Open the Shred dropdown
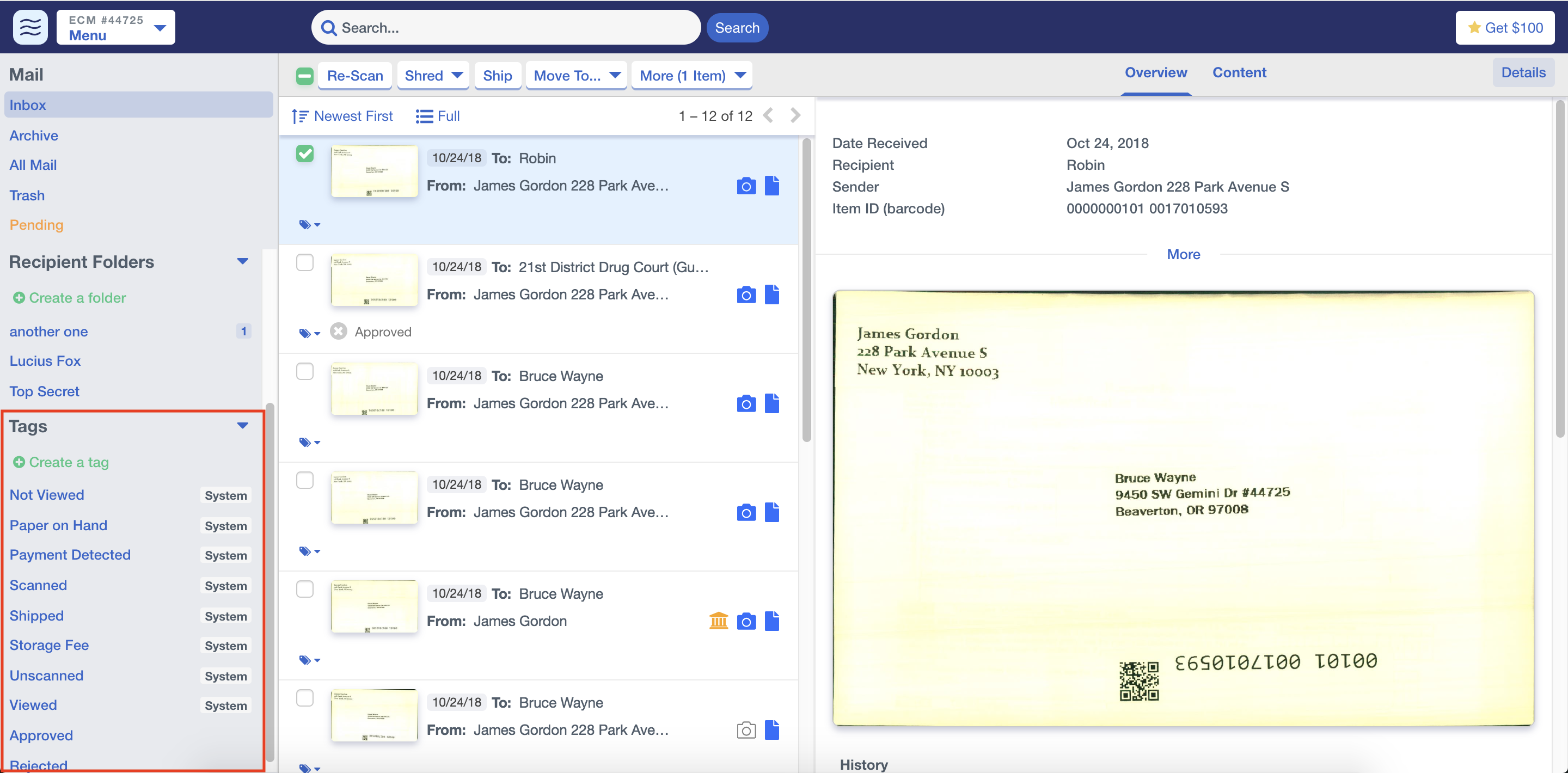 click(433, 76)
